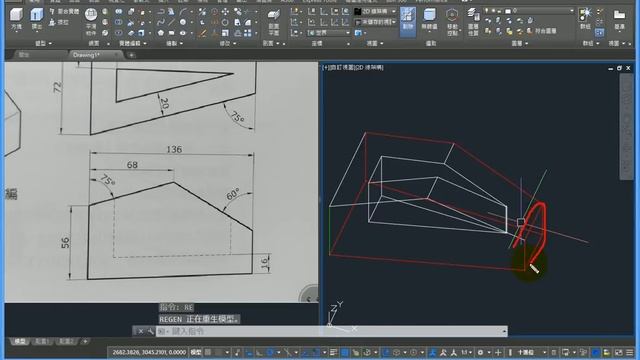Select the Layout2 (配置2) tab
The image size is (640, 360).
(x=66, y=341)
